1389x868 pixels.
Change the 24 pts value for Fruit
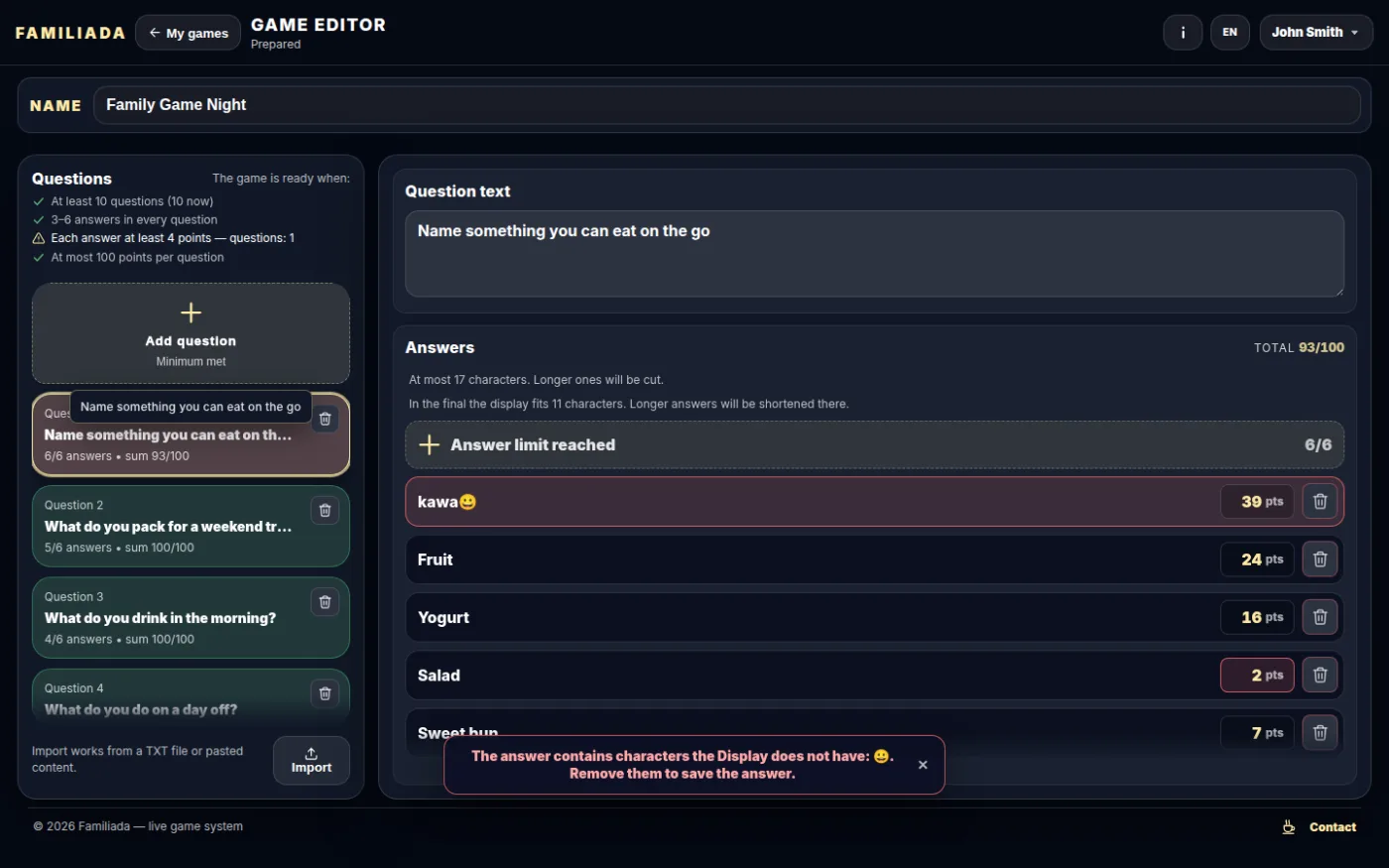coord(1257,559)
